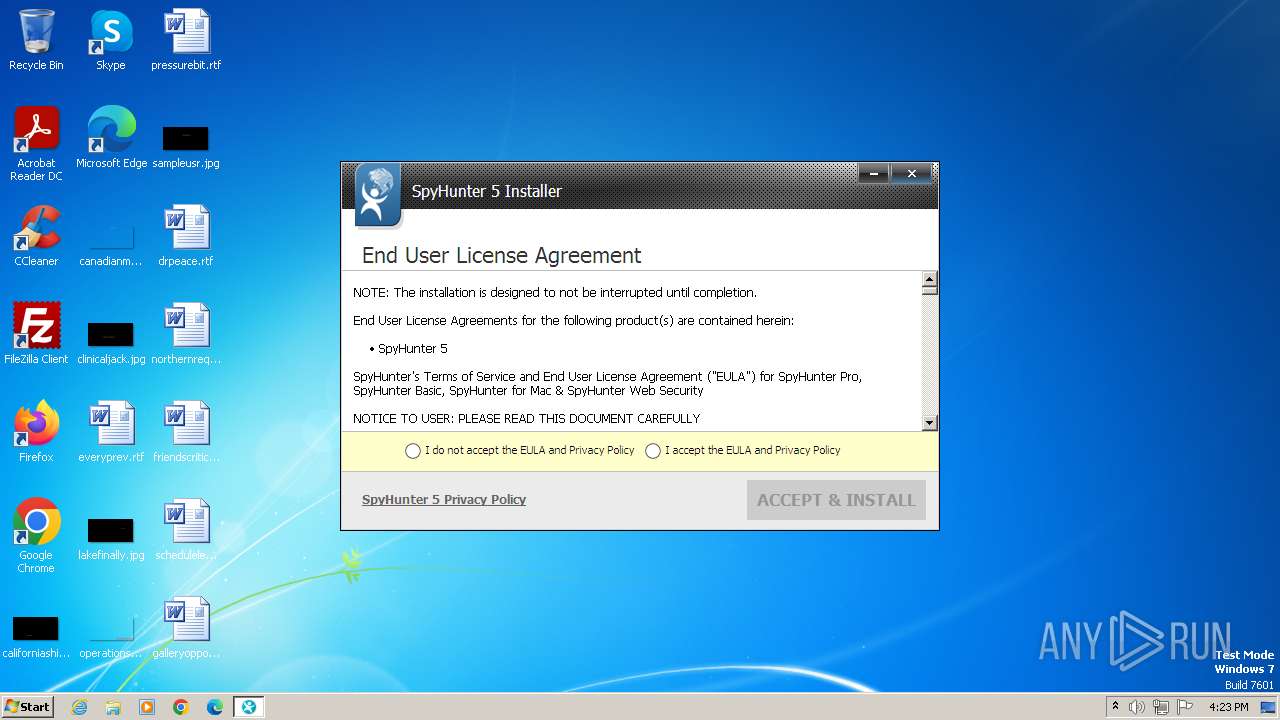Open the SpyHunter 5 Privacy Policy link
Image resolution: width=1280 pixels, height=720 pixels.
[444, 500]
